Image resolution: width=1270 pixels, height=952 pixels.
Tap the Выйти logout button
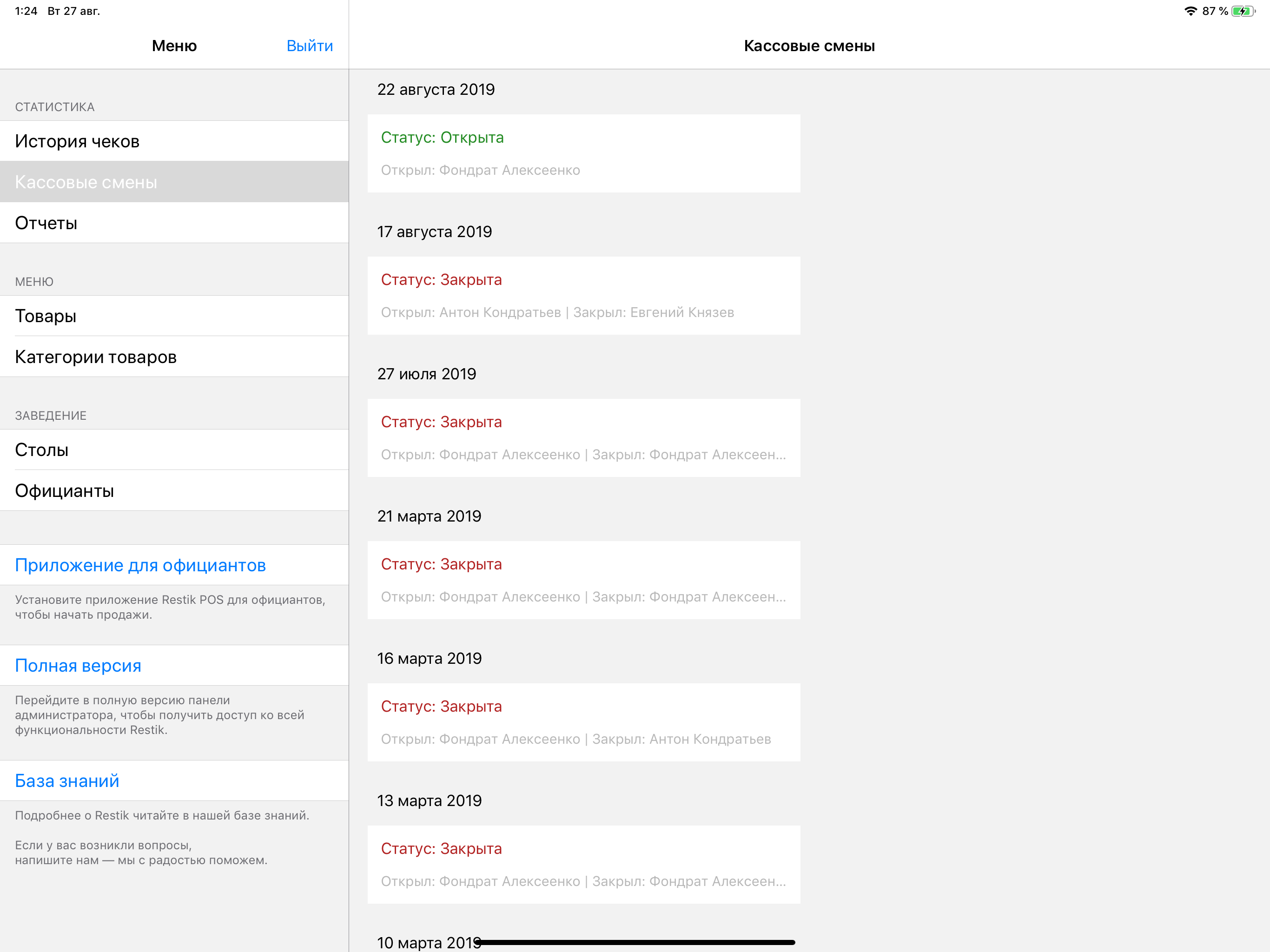[310, 46]
